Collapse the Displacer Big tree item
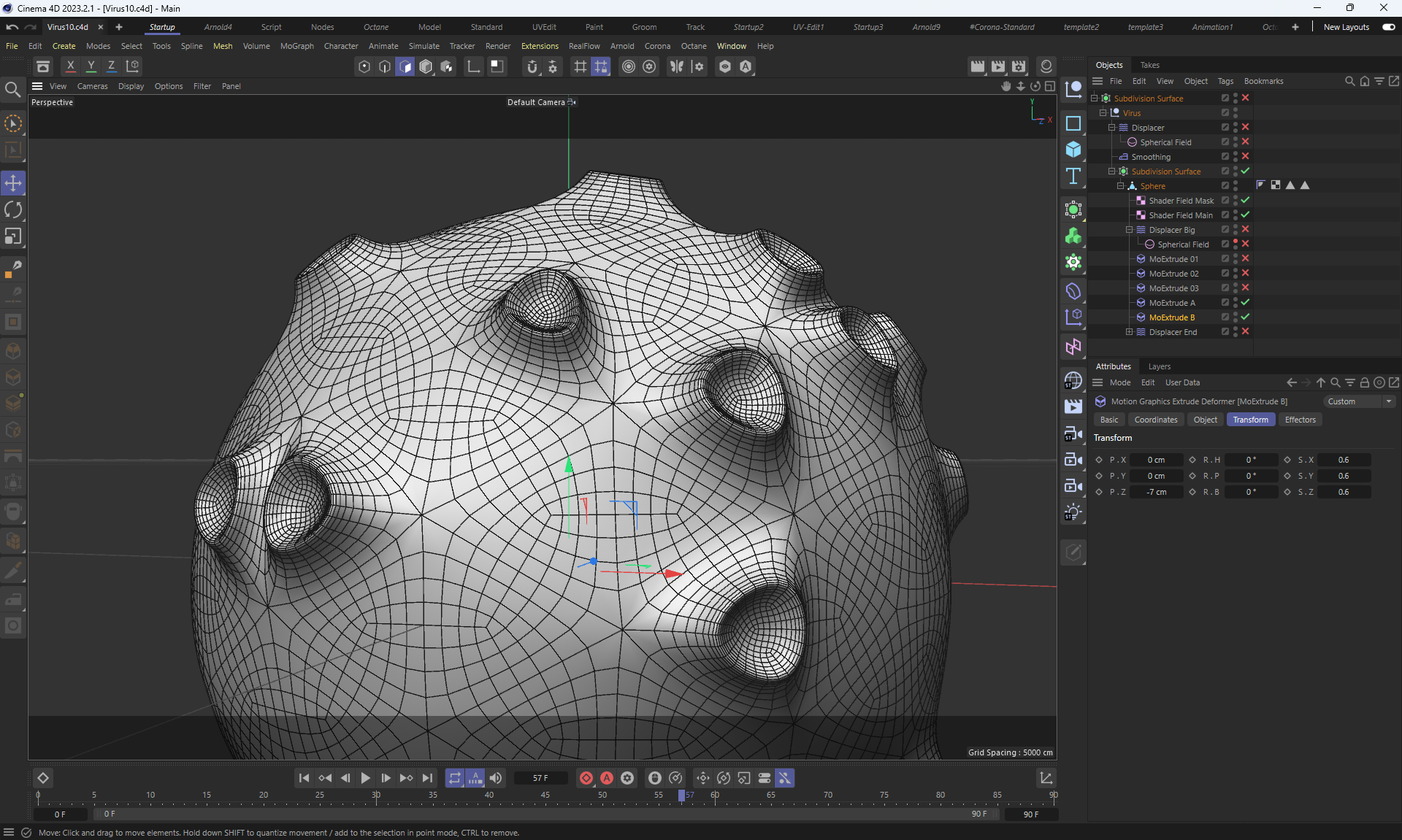Image resolution: width=1402 pixels, height=840 pixels. 1129,229
